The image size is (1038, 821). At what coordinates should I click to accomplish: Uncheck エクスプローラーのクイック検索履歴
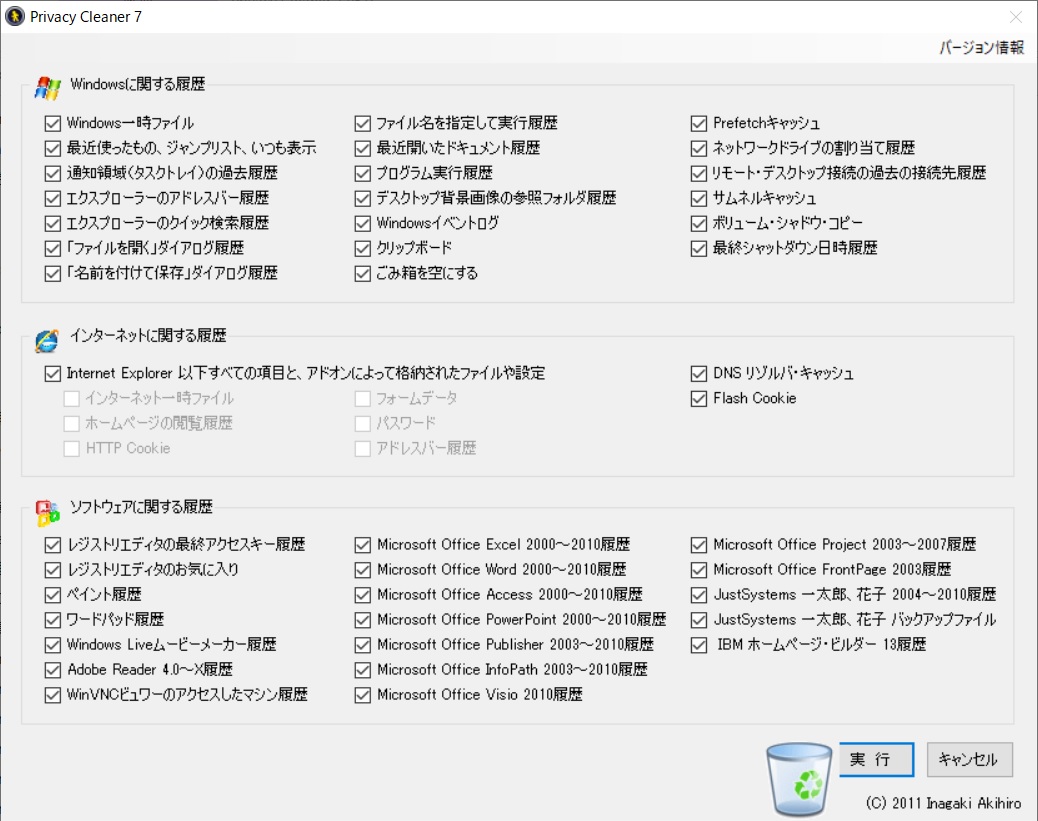click(52, 223)
